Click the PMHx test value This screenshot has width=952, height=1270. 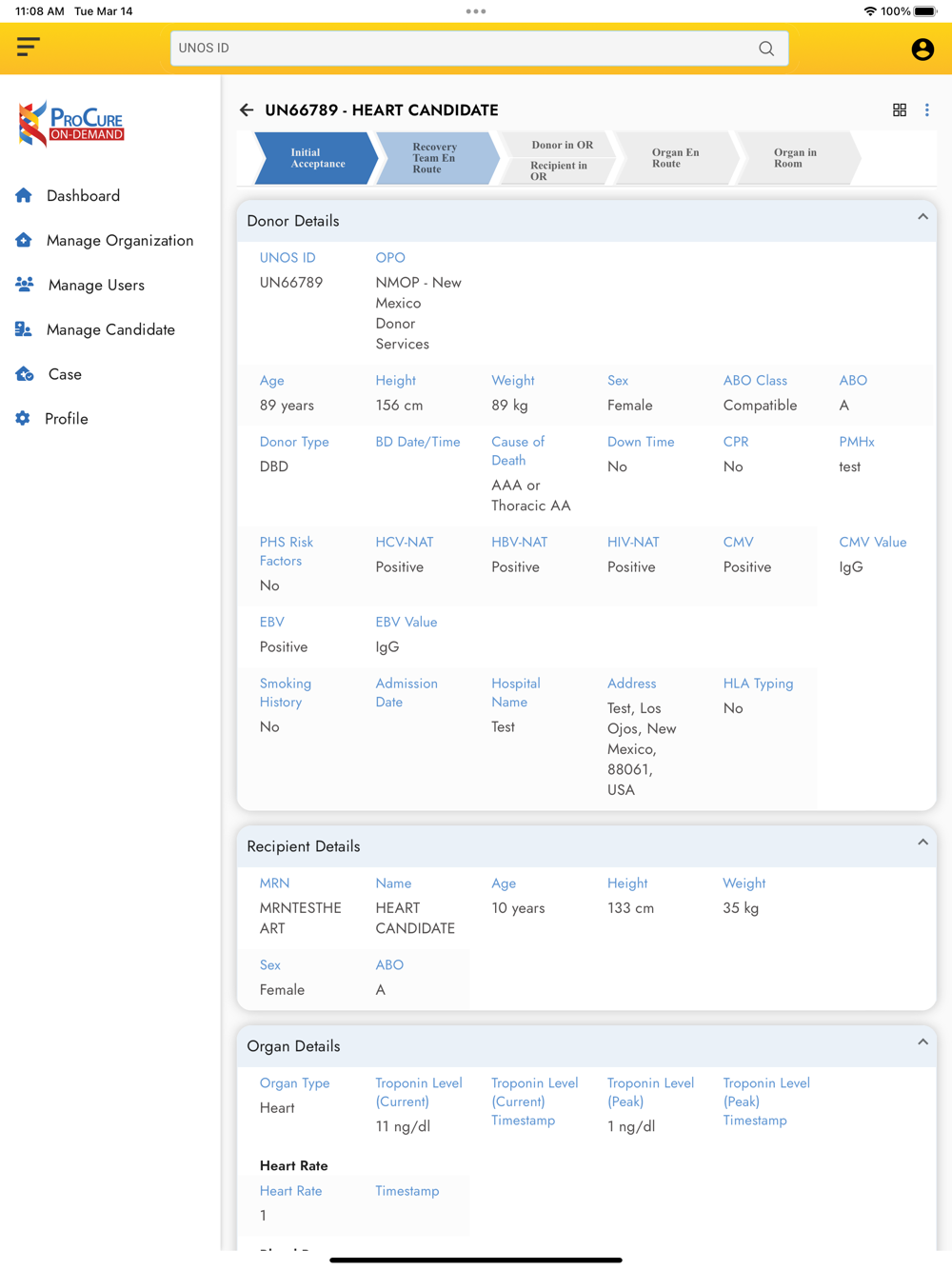[849, 466]
